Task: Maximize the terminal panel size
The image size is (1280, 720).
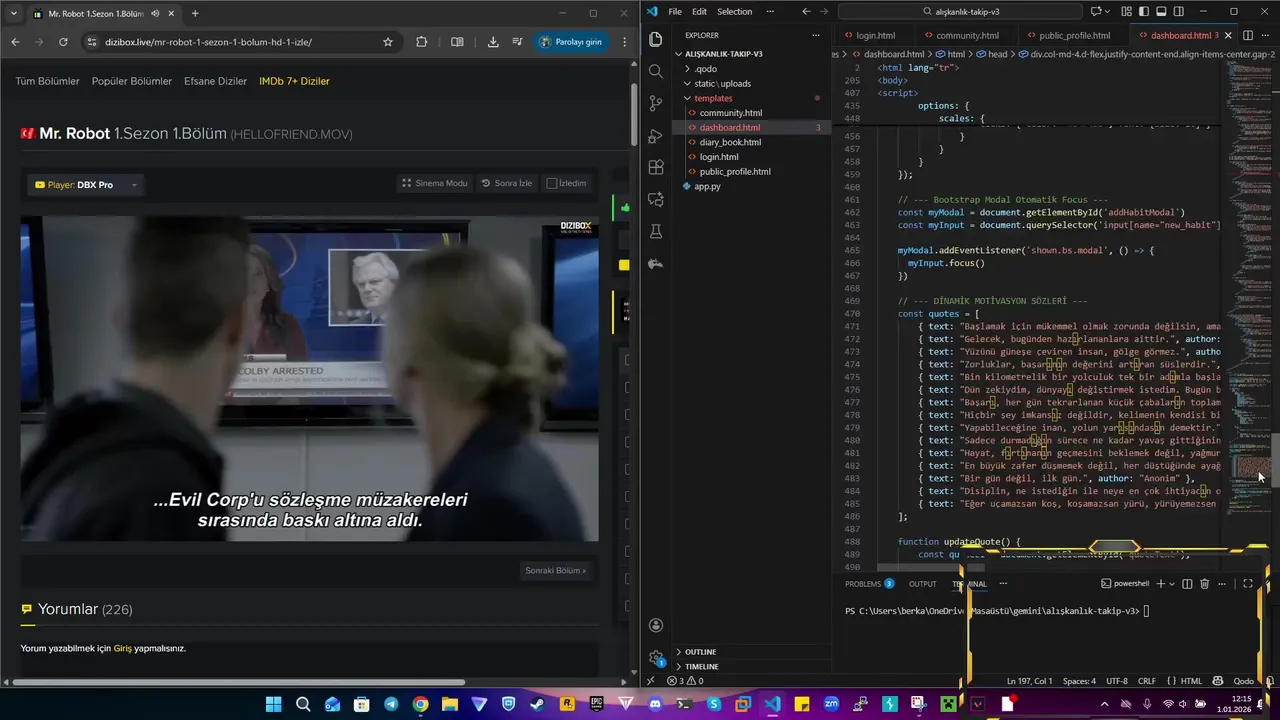Action: (1248, 584)
